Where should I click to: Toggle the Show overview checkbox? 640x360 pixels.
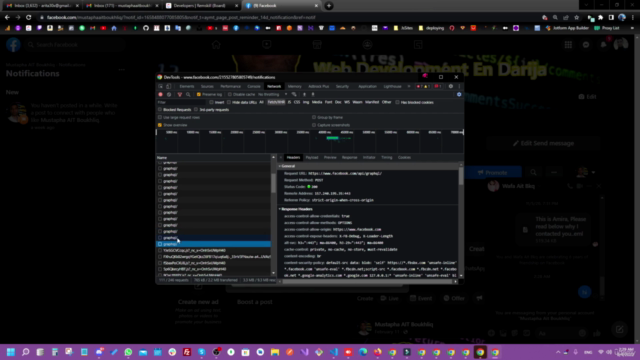[160, 125]
